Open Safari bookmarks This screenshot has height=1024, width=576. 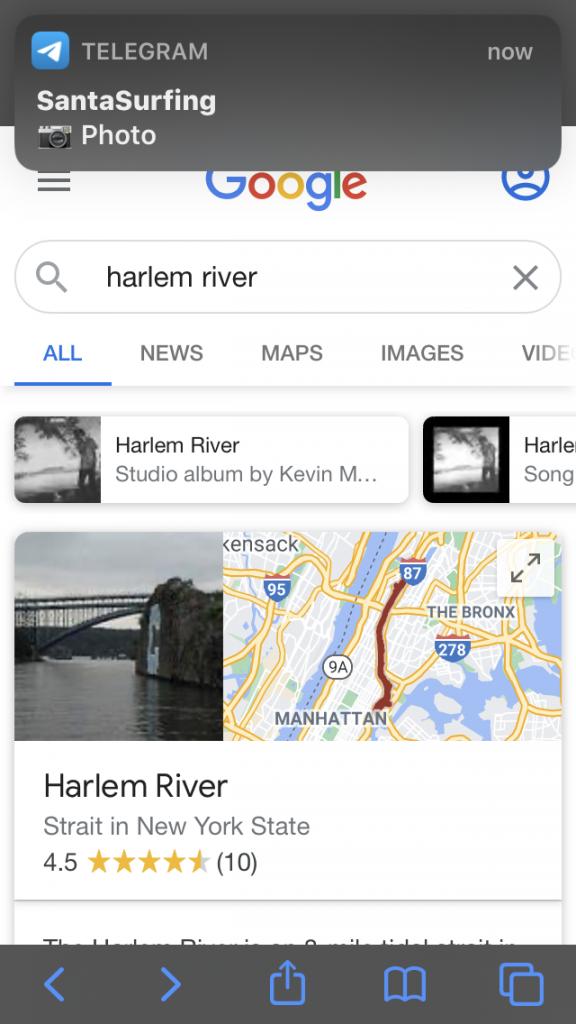(x=404, y=985)
